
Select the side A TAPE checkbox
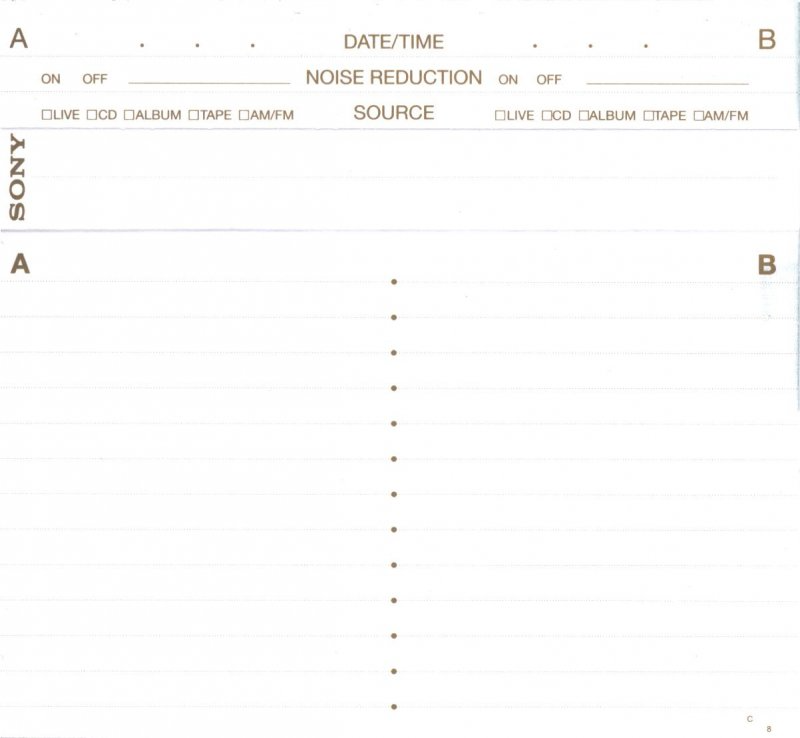pyautogui.click(x=193, y=115)
